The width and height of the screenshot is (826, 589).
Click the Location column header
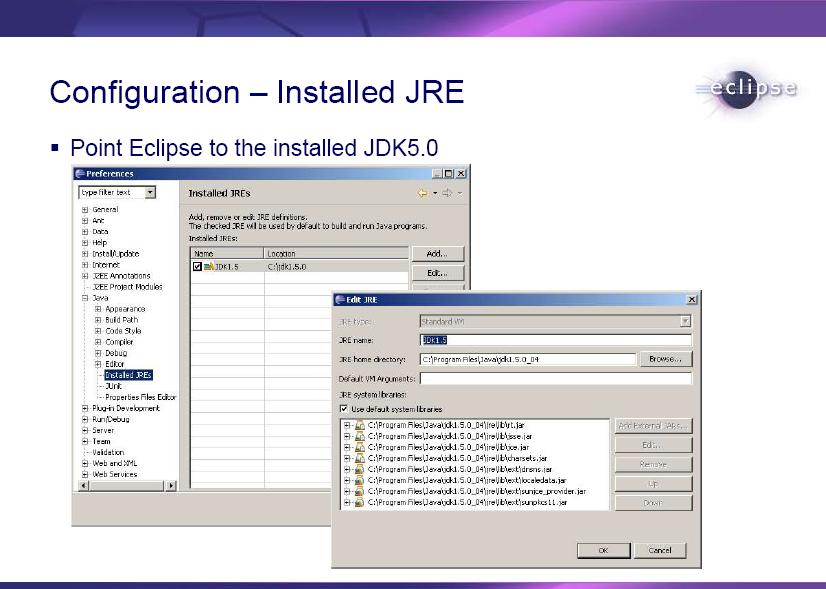click(x=336, y=253)
